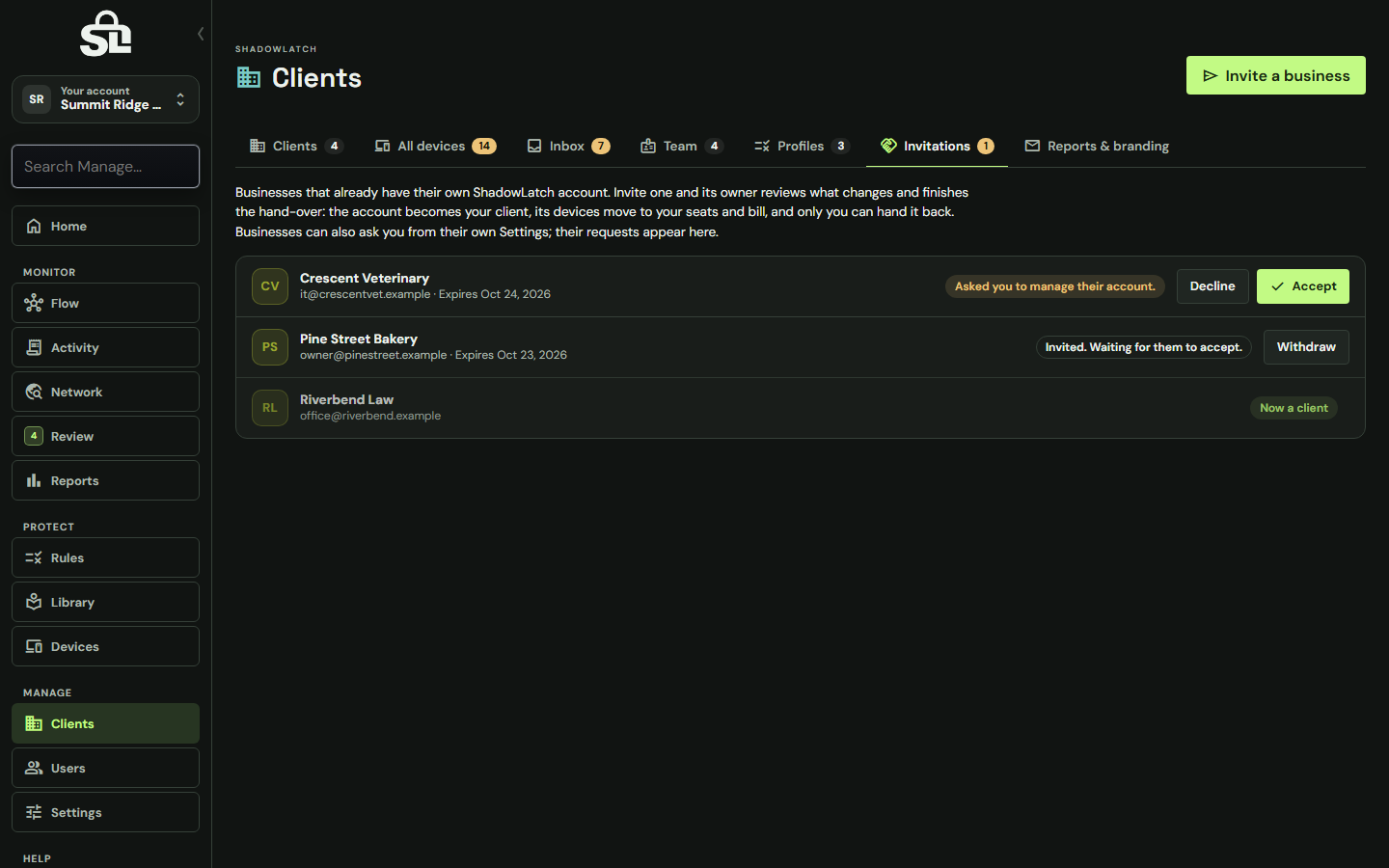Open Devices in the sidebar
Image resolution: width=1389 pixels, height=868 pixels.
pyautogui.click(x=105, y=646)
